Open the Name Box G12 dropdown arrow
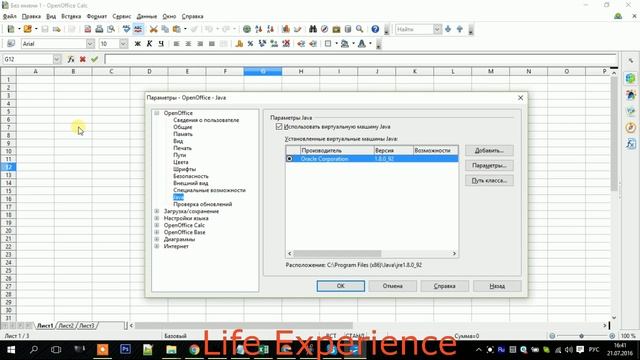The width and height of the screenshot is (640, 360). tap(57, 59)
